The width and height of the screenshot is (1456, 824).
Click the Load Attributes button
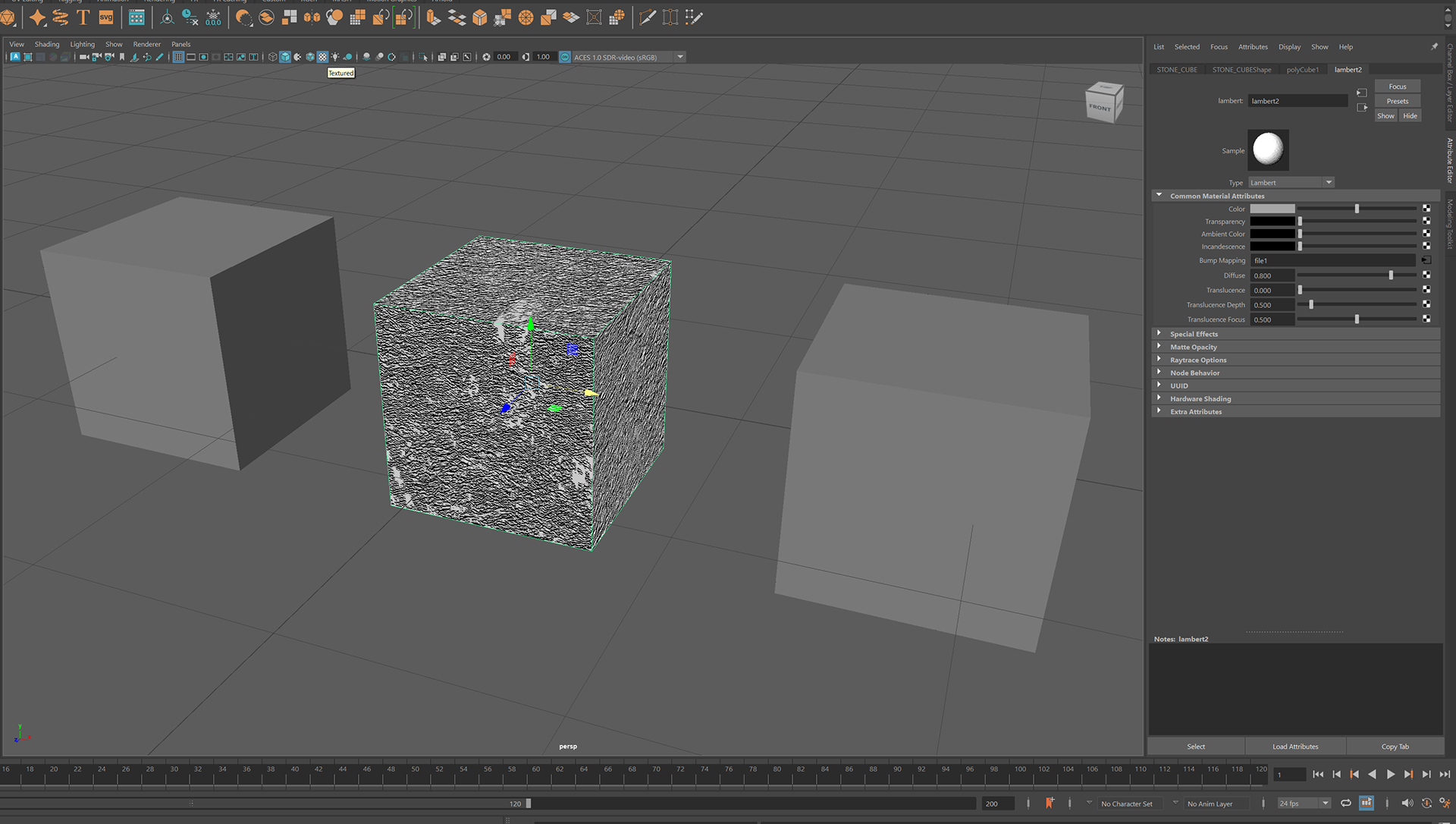(x=1295, y=747)
